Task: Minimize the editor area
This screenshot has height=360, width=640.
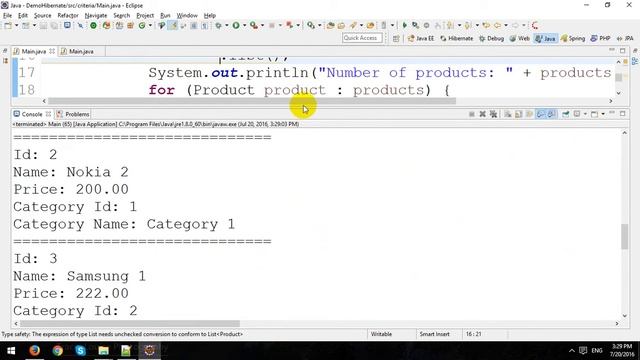Action: (612, 50)
